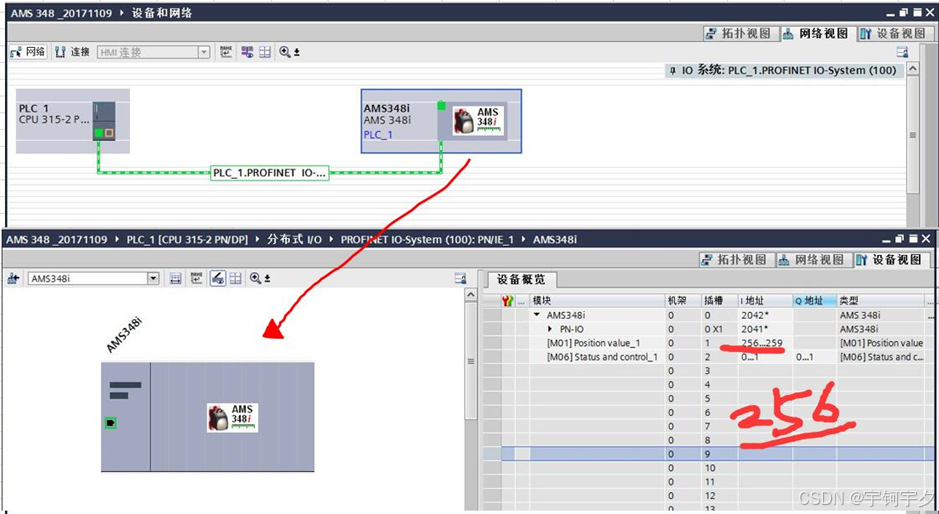Switch to 拓扑视图 tab in lower window
Viewport: 939px width, 514px height.
(735, 260)
